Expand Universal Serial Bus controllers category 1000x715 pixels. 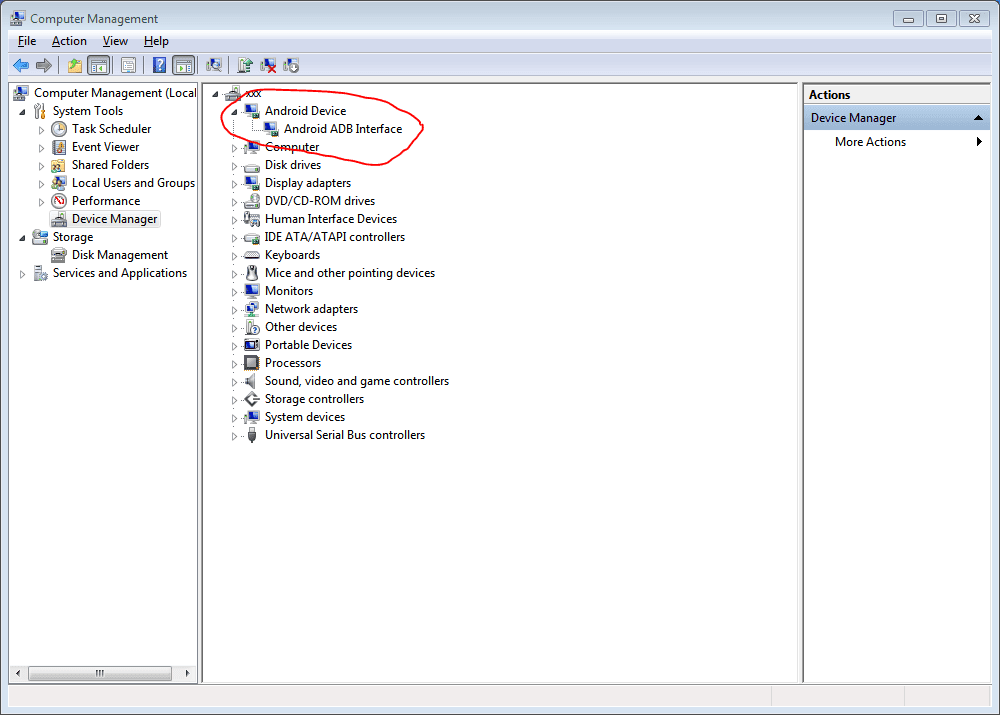click(234, 436)
